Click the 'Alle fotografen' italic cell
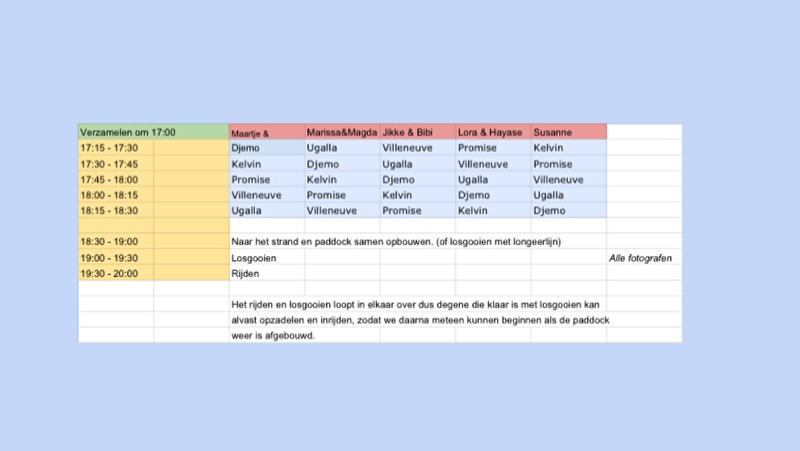 [644, 258]
